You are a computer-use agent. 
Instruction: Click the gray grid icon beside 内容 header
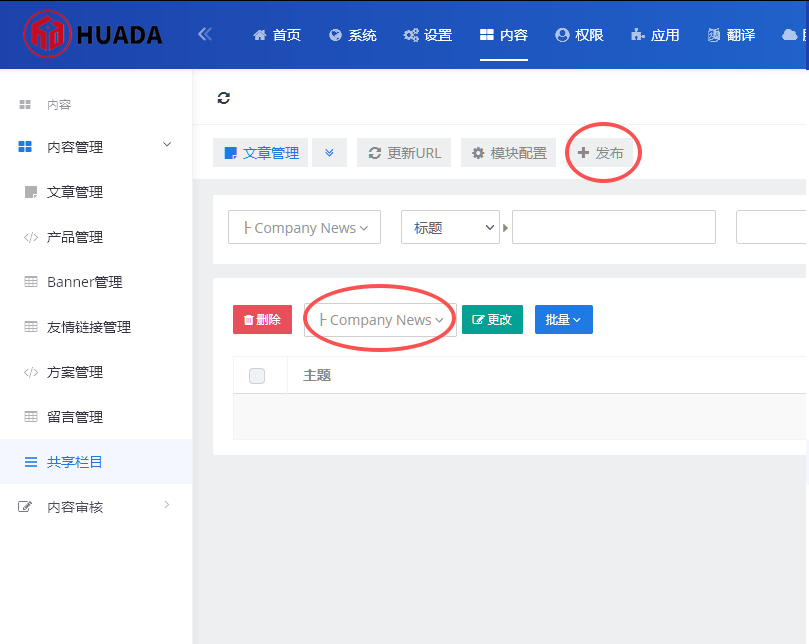click(25, 105)
